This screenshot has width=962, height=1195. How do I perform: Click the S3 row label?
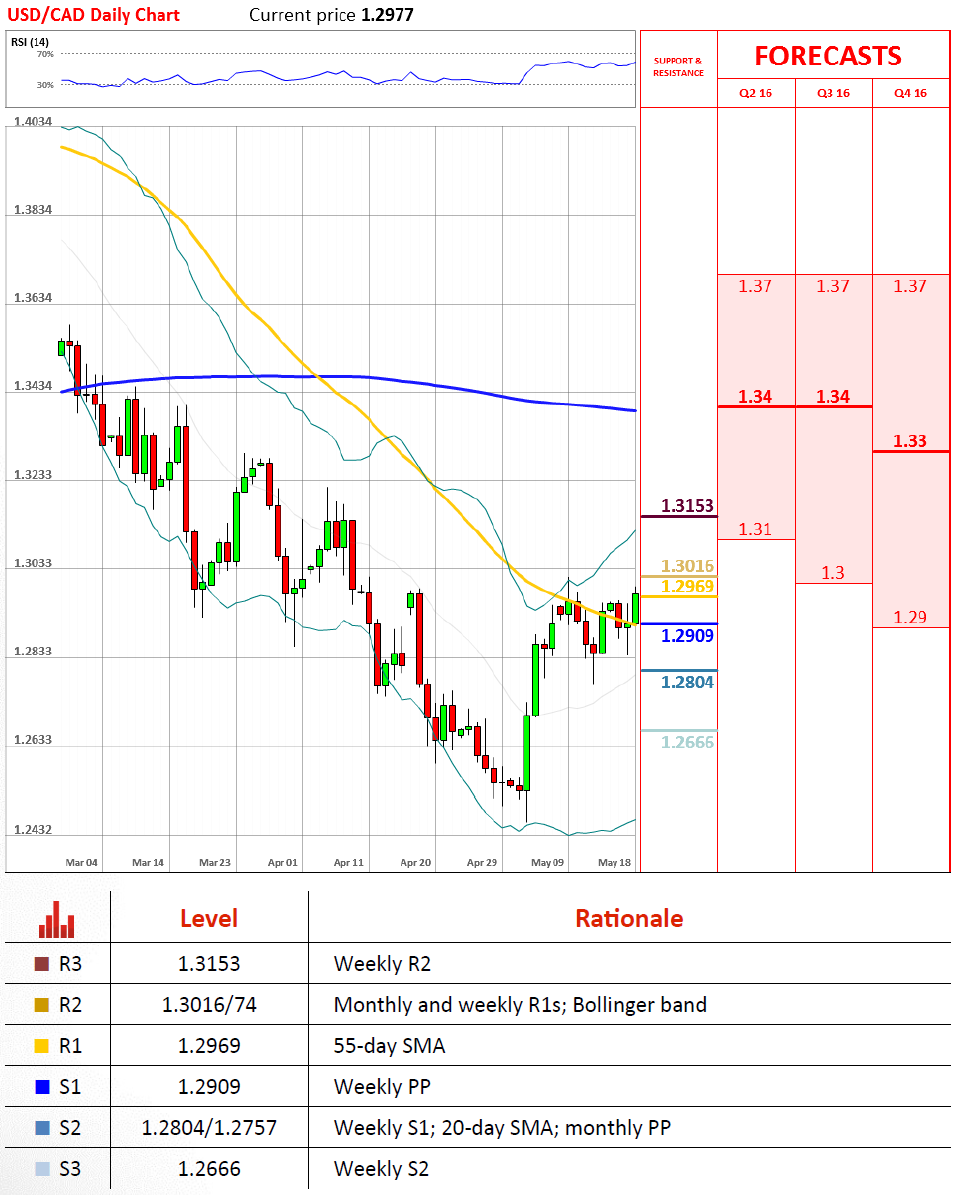tap(70, 1169)
